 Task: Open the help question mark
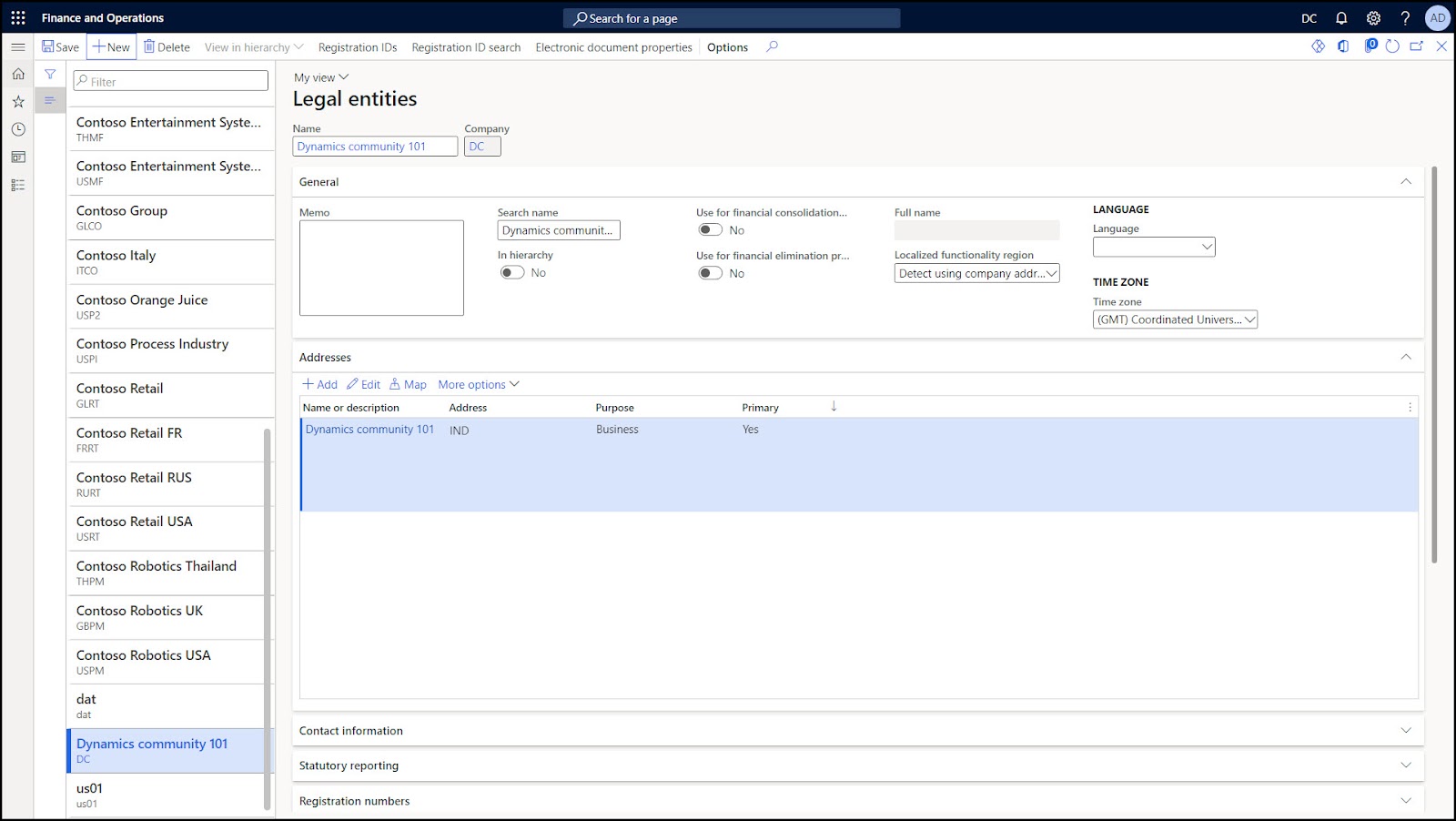[x=1405, y=18]
